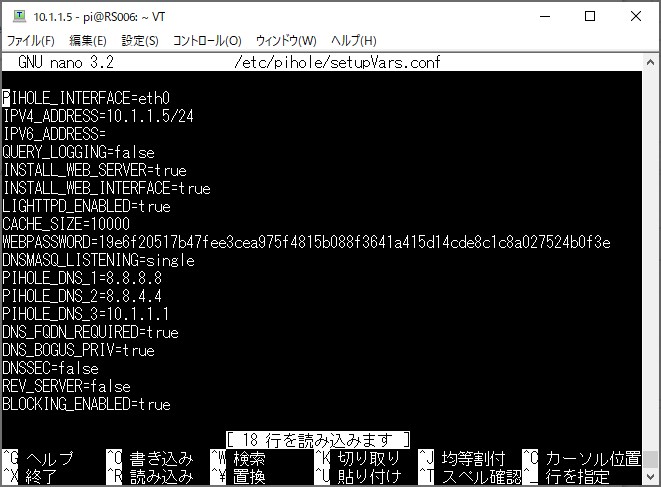Click the PIHOLE_DNS_3=10.1.1.1 line
This screenshot has height=487, width=661.
(x=86, y=314)
